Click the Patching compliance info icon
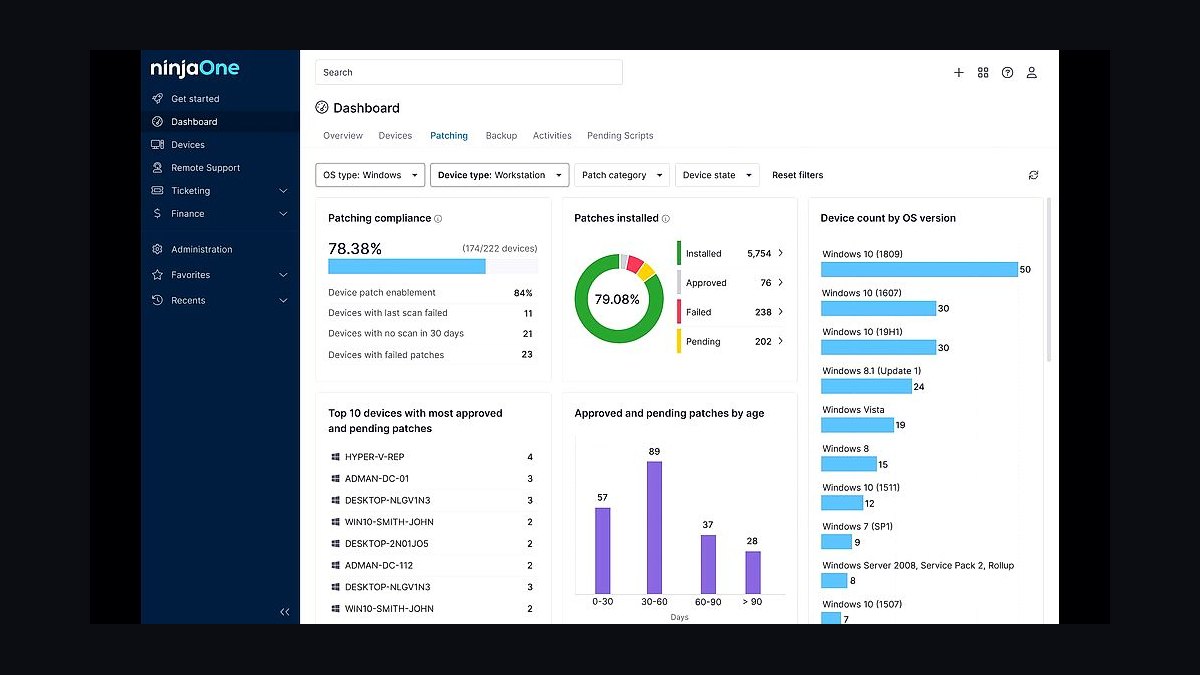 (438, 219)
